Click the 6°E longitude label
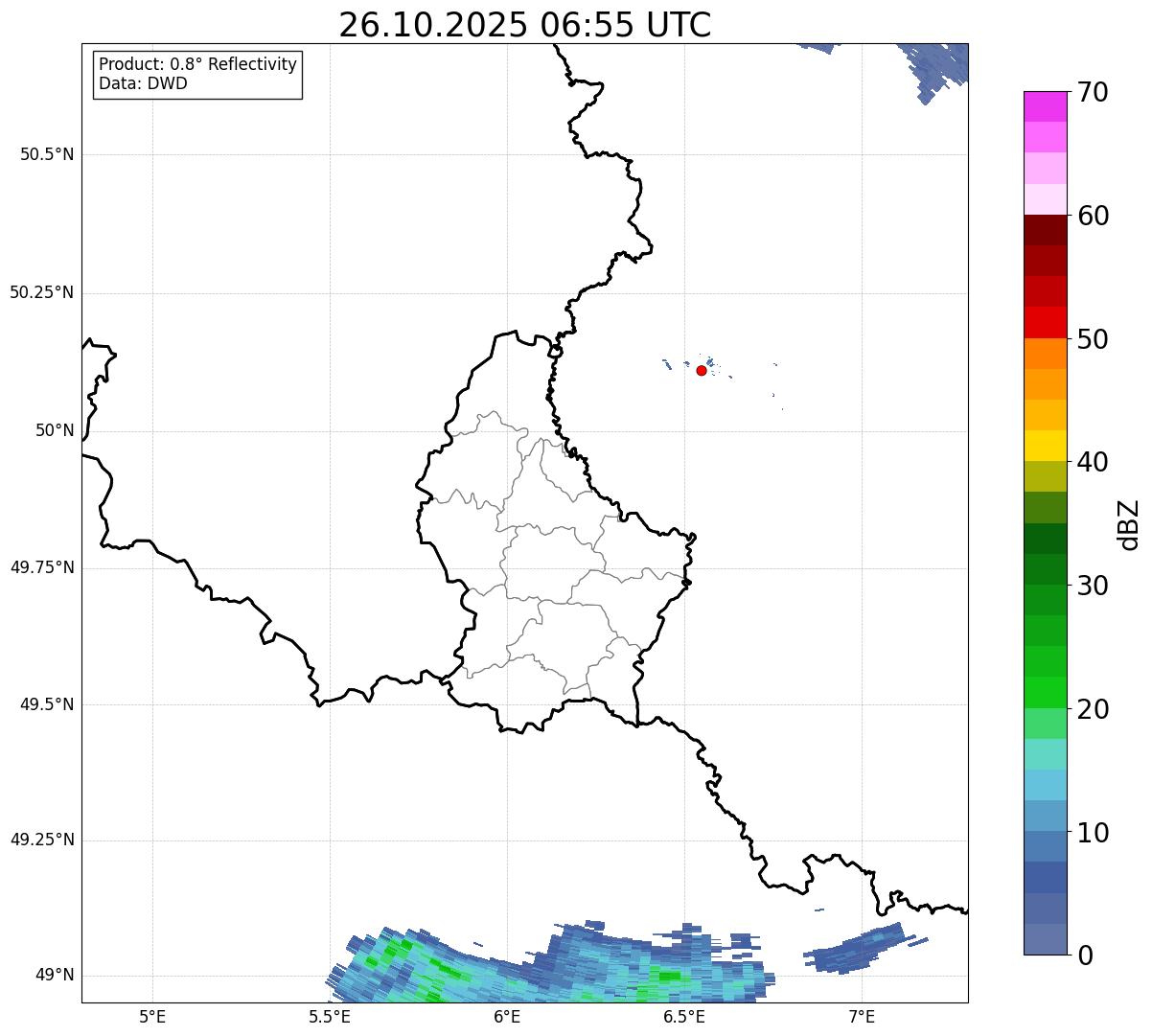 (x=507, y=1016)
